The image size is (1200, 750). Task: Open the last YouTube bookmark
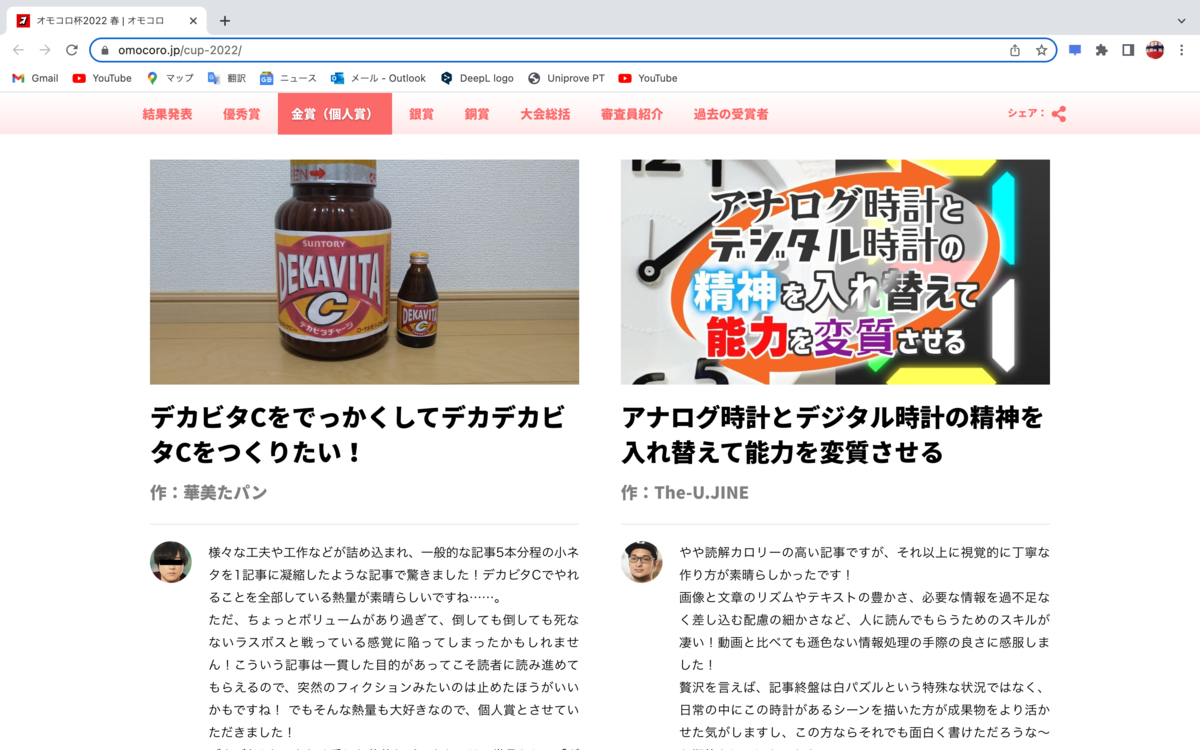pyautogui.click(x=648, y=78)
